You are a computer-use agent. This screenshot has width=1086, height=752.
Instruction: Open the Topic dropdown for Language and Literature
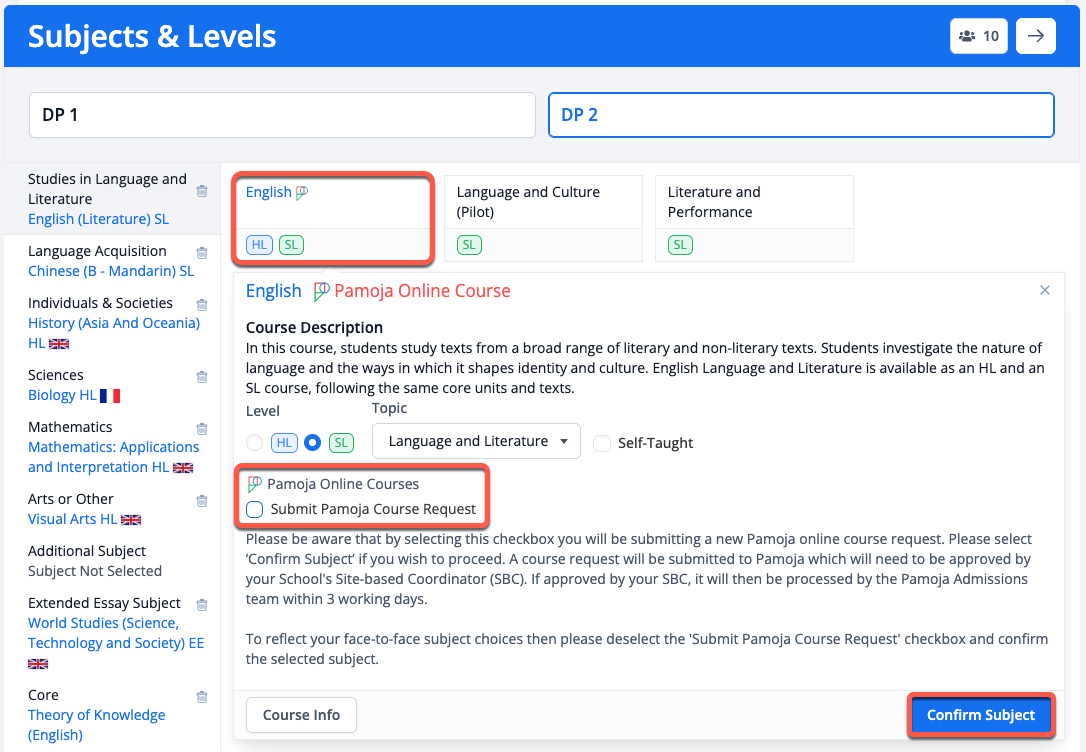pos(476,441)
